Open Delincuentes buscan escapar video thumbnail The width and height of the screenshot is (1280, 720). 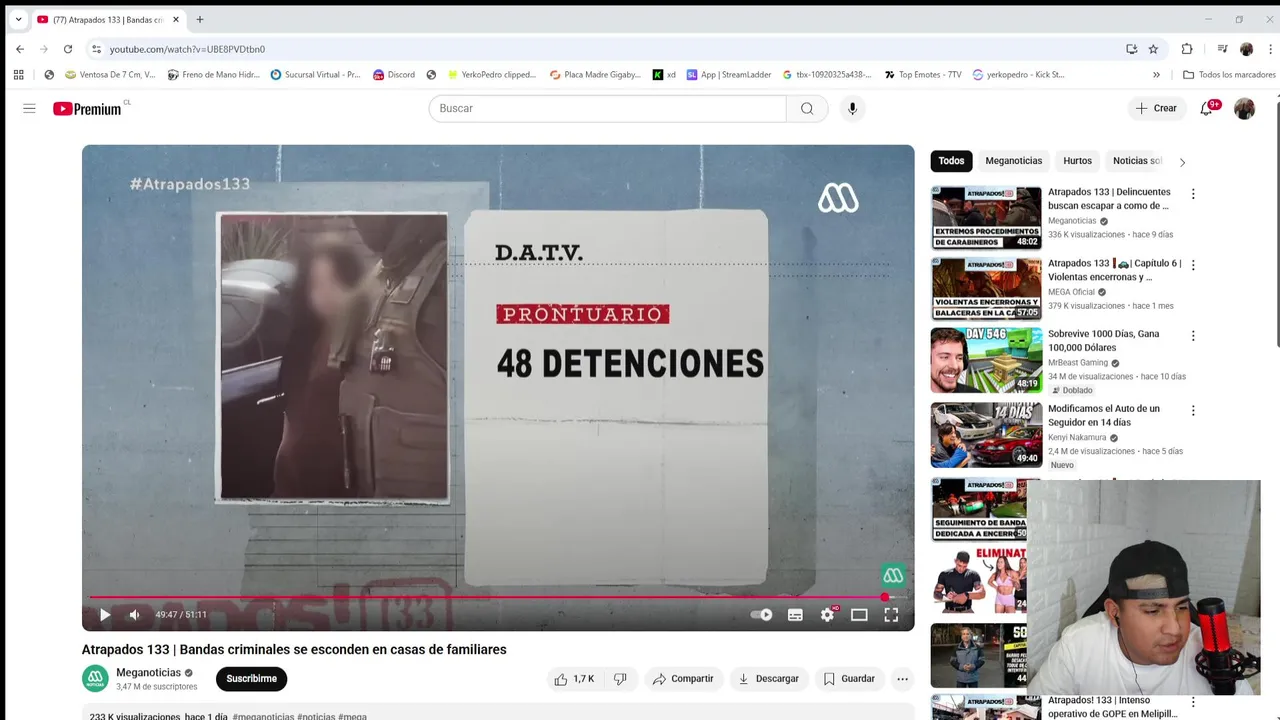click(x=986, y=217)
